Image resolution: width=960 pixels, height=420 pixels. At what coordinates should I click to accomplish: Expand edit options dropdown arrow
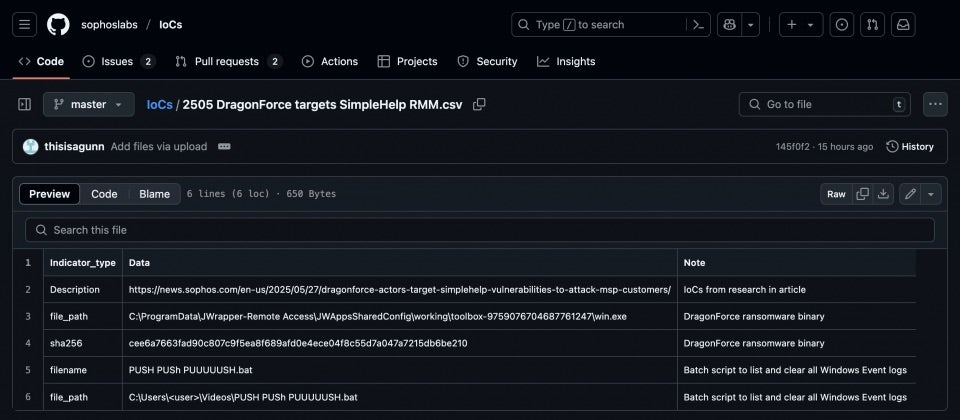point(931,194)
